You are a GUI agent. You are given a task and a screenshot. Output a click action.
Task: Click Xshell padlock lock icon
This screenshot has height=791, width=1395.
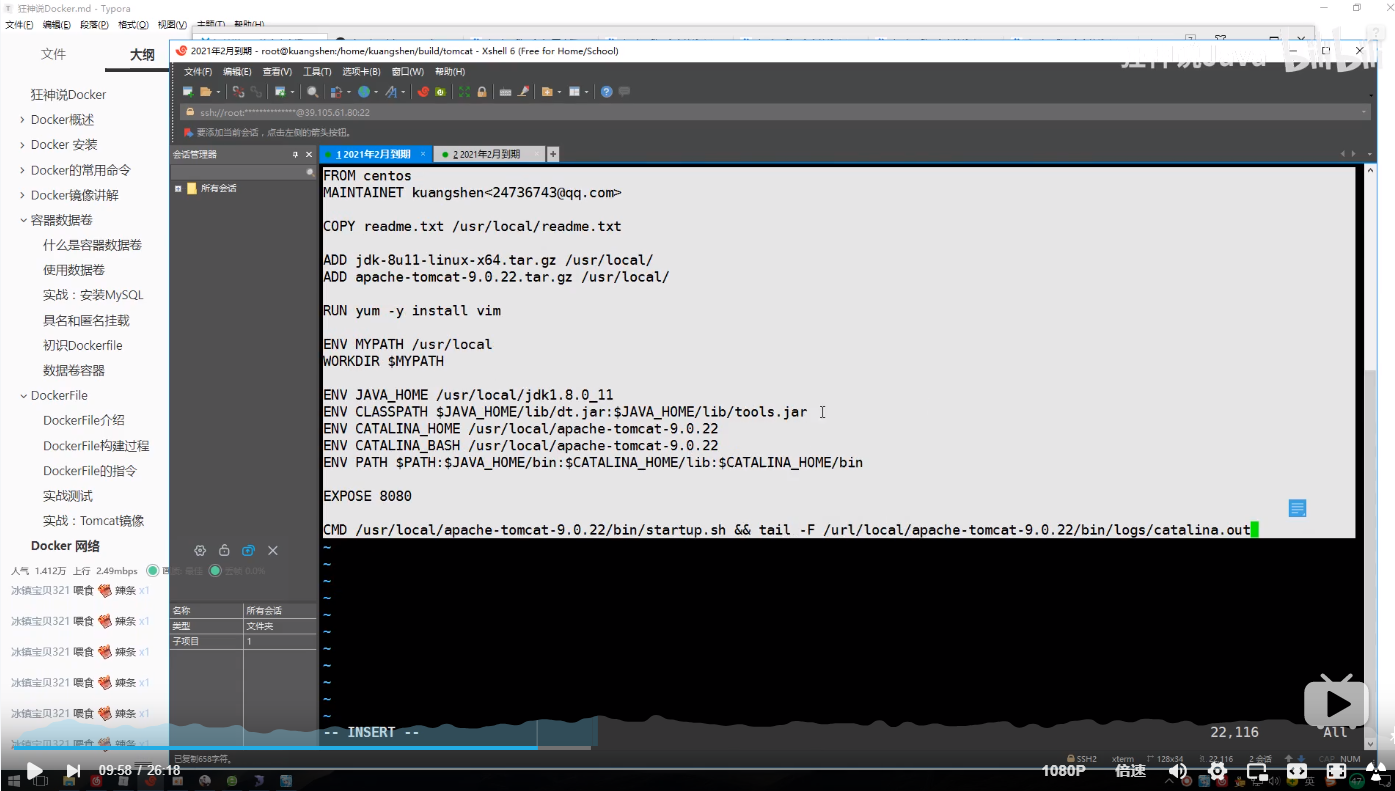tap(482, 91)
